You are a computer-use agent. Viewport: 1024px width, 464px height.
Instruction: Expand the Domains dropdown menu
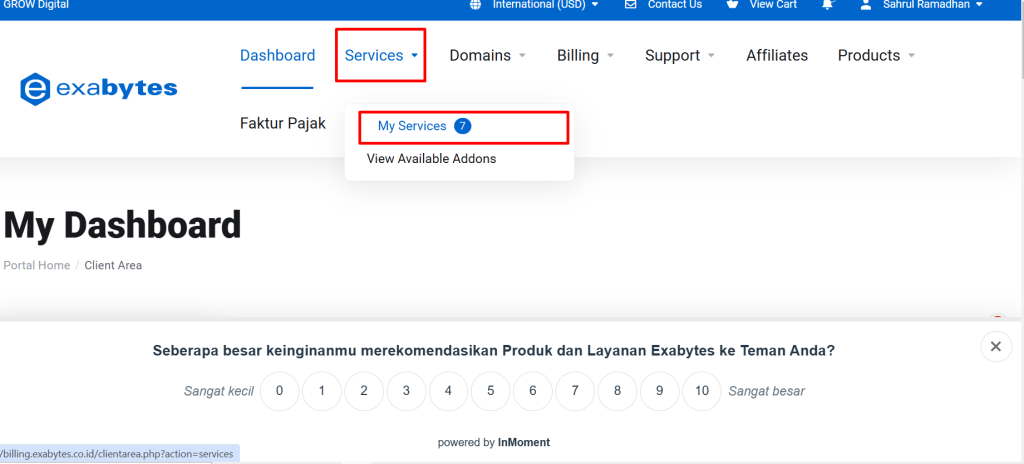tap(487, 56)
